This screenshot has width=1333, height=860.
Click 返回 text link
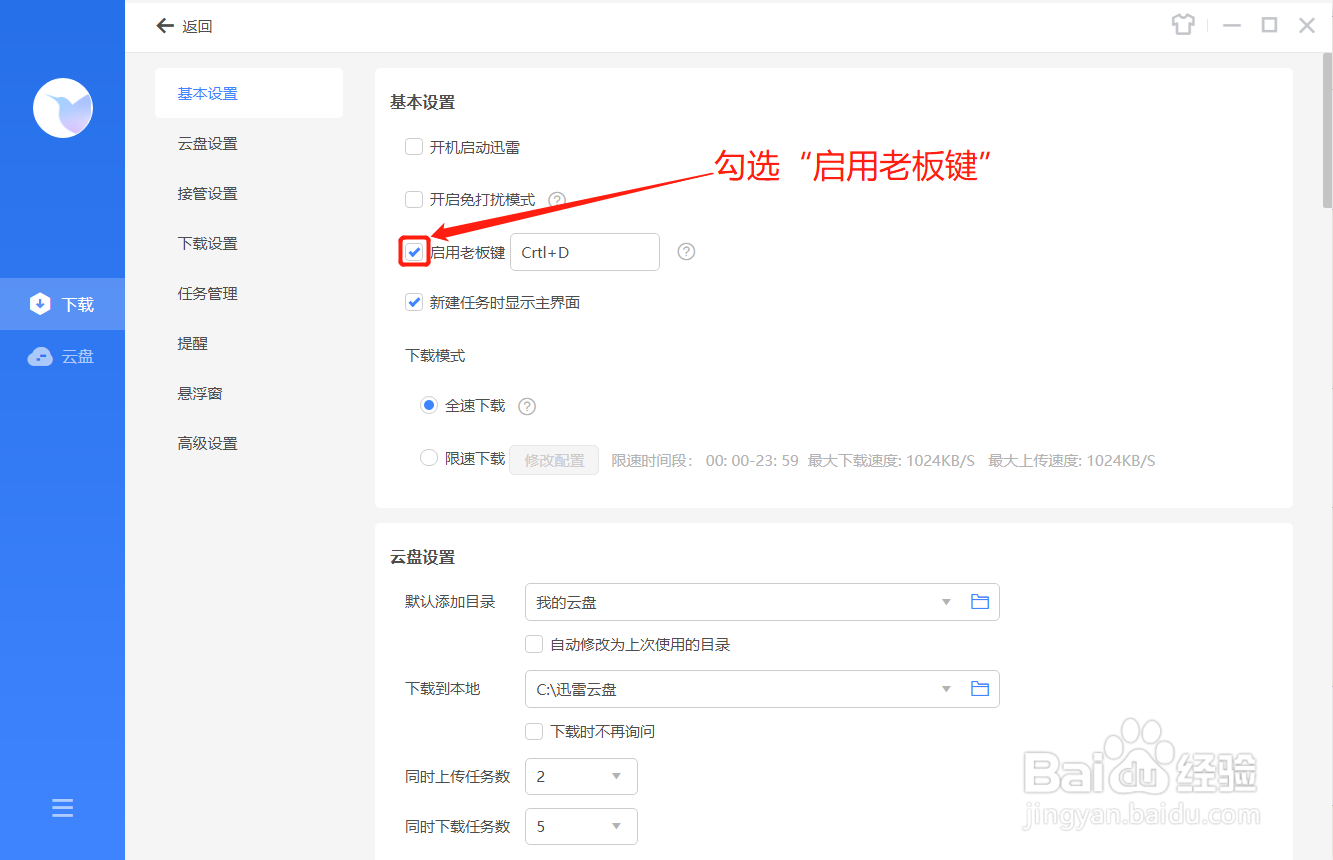coord(197,26)
